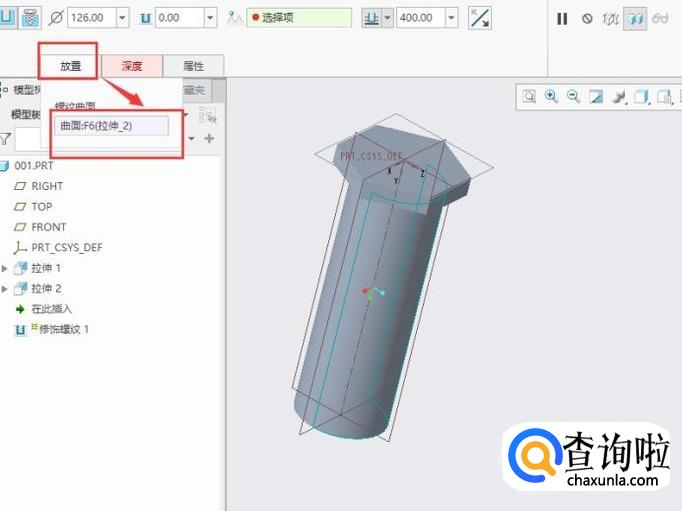Click the tree settings icon

pyautogui.click(x=207, y=114)
